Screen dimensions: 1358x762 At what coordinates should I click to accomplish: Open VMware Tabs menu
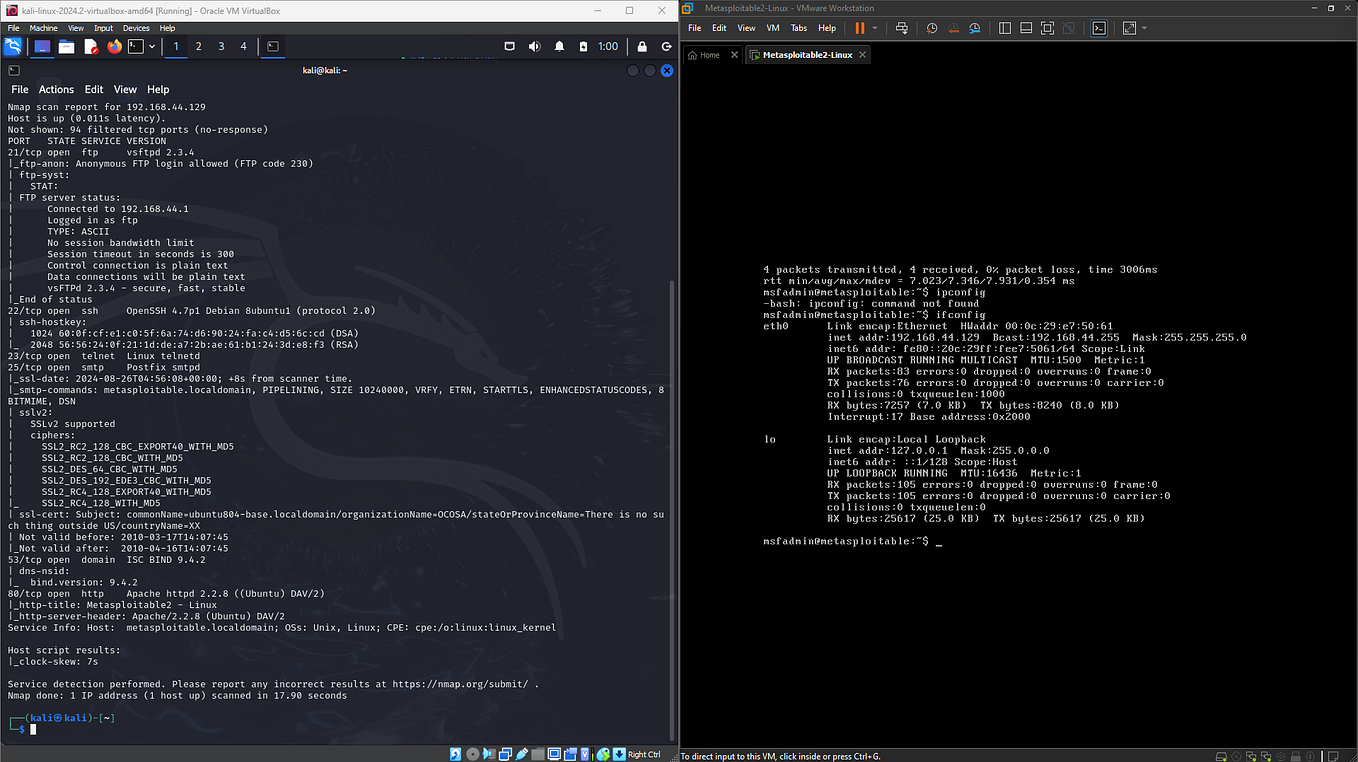click(x=799, y=28)
